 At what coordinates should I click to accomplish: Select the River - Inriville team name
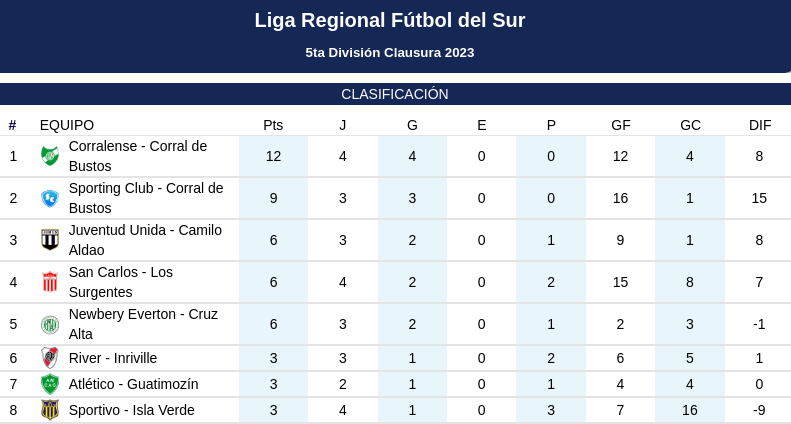[x=113, y=358]
